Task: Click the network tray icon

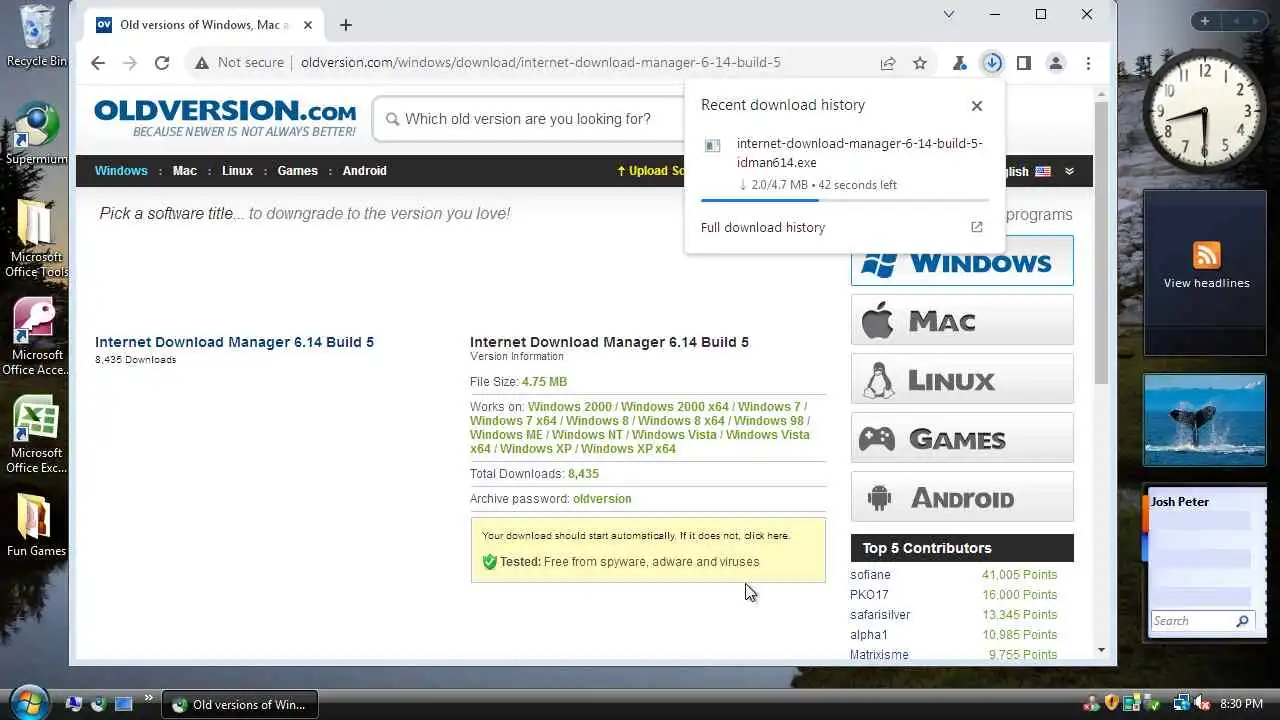Action: click(x=1181, y=704)
